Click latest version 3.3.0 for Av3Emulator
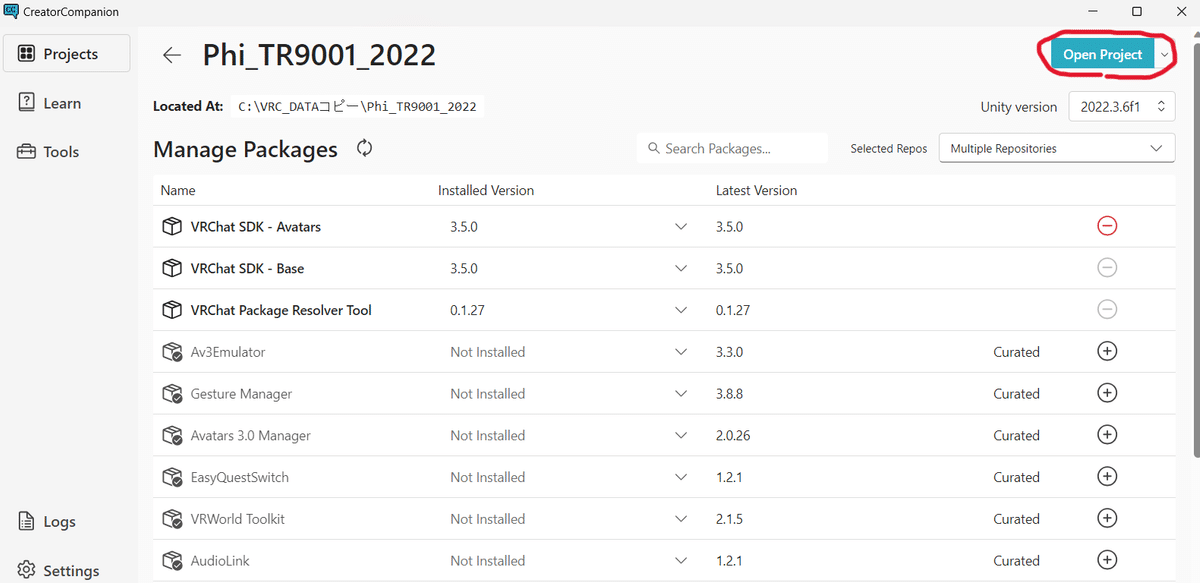 (x=729, y=352)
